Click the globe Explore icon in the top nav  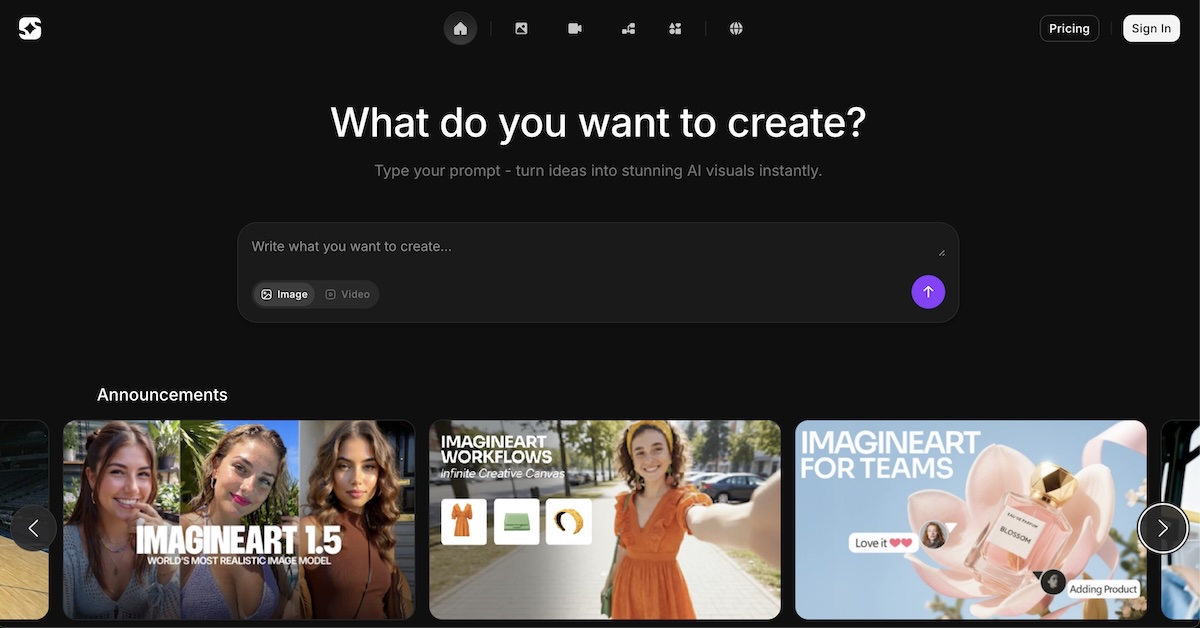pyautogui.click(x=736, y=29)
